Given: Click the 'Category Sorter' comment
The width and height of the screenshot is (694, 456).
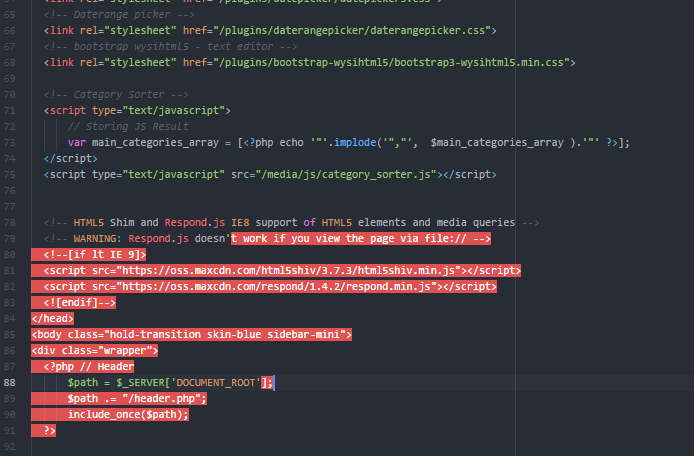Looking at the screenshot, I should click(116, 94).
